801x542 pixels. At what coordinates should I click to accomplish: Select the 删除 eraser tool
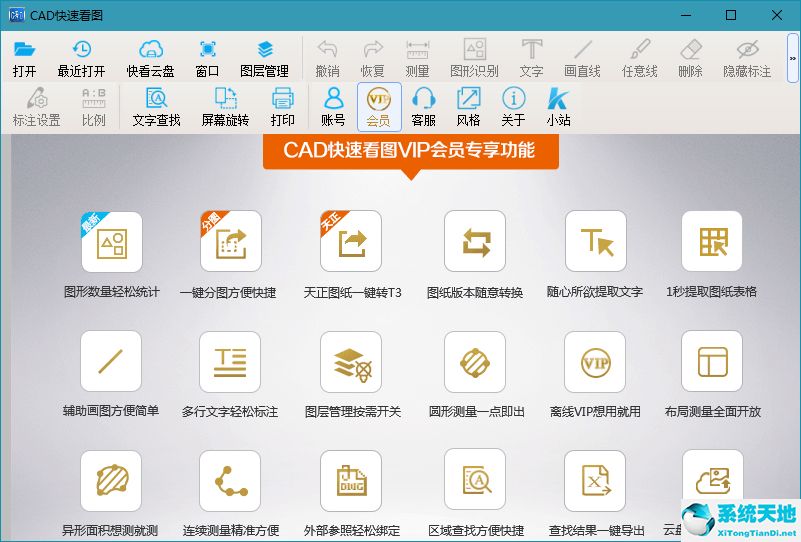coord(691,58)
